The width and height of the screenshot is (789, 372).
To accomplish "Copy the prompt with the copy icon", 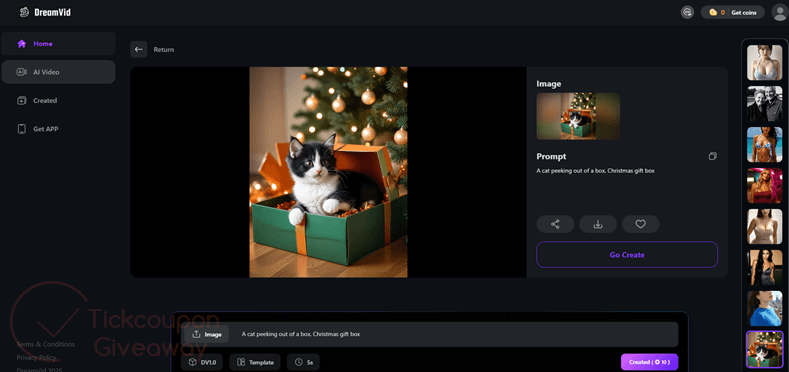I will pos(713,157).
